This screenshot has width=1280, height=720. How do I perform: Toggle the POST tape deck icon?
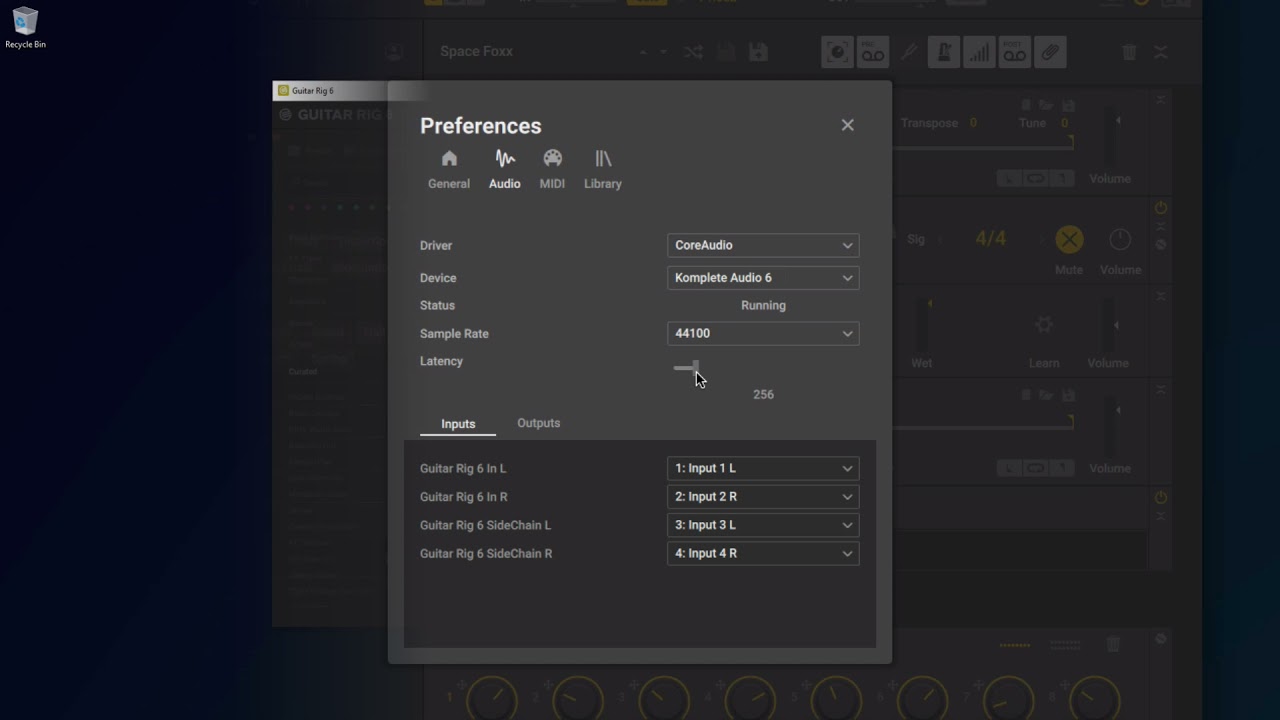1015,52
